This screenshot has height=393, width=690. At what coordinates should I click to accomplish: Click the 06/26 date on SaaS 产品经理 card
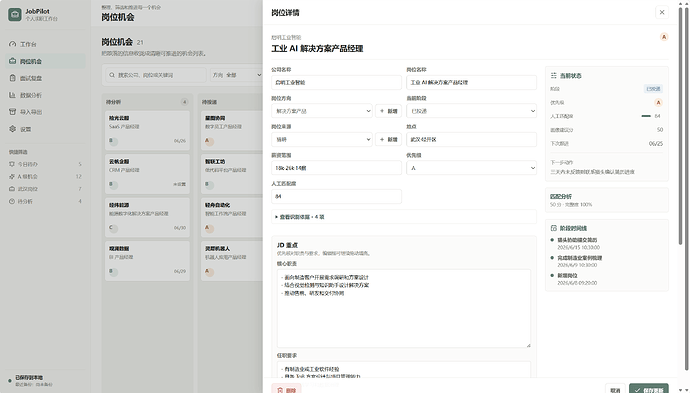180,141
